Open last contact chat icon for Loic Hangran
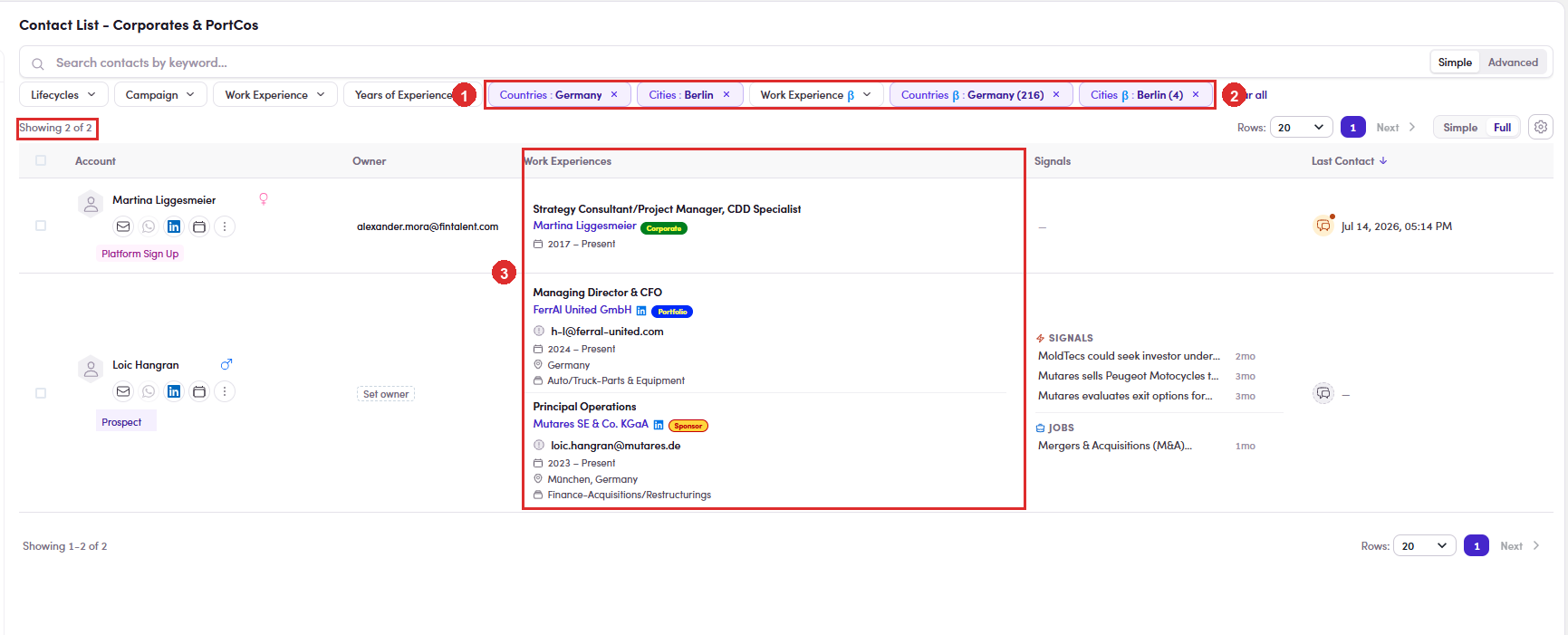The height and width of the screenshot is (635, 1568). point(1323,393)
